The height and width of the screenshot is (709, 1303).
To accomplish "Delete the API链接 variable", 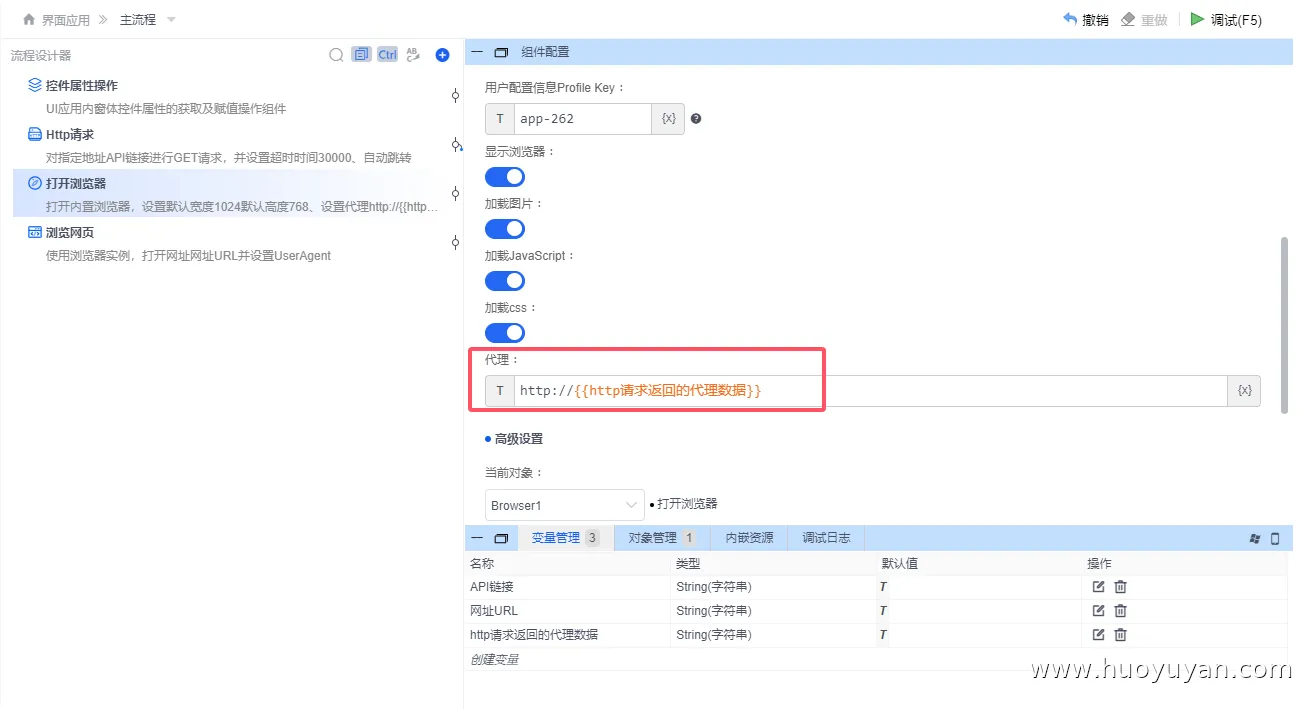I will (1120, 586).
